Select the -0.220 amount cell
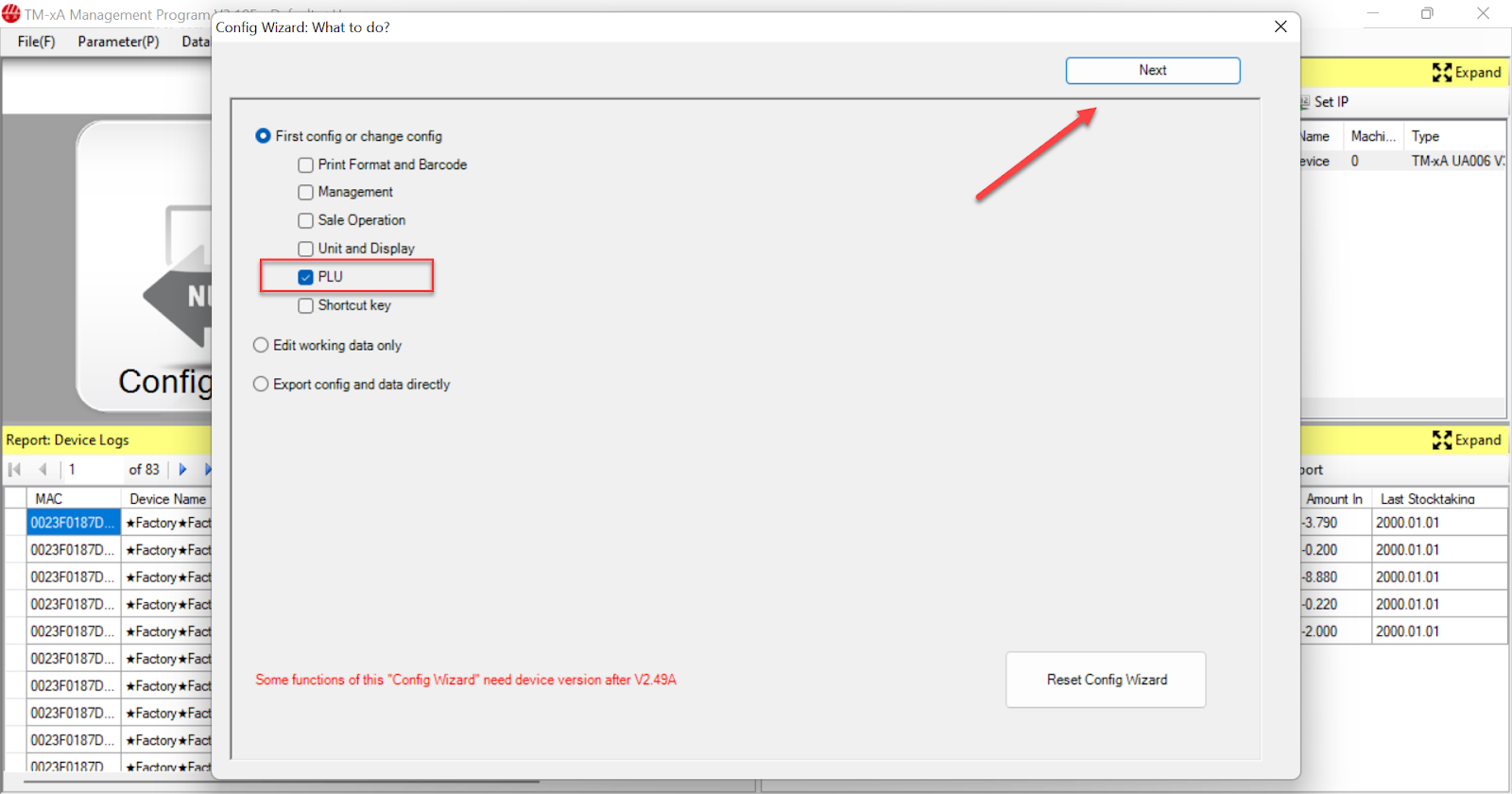 [1335, 604]
